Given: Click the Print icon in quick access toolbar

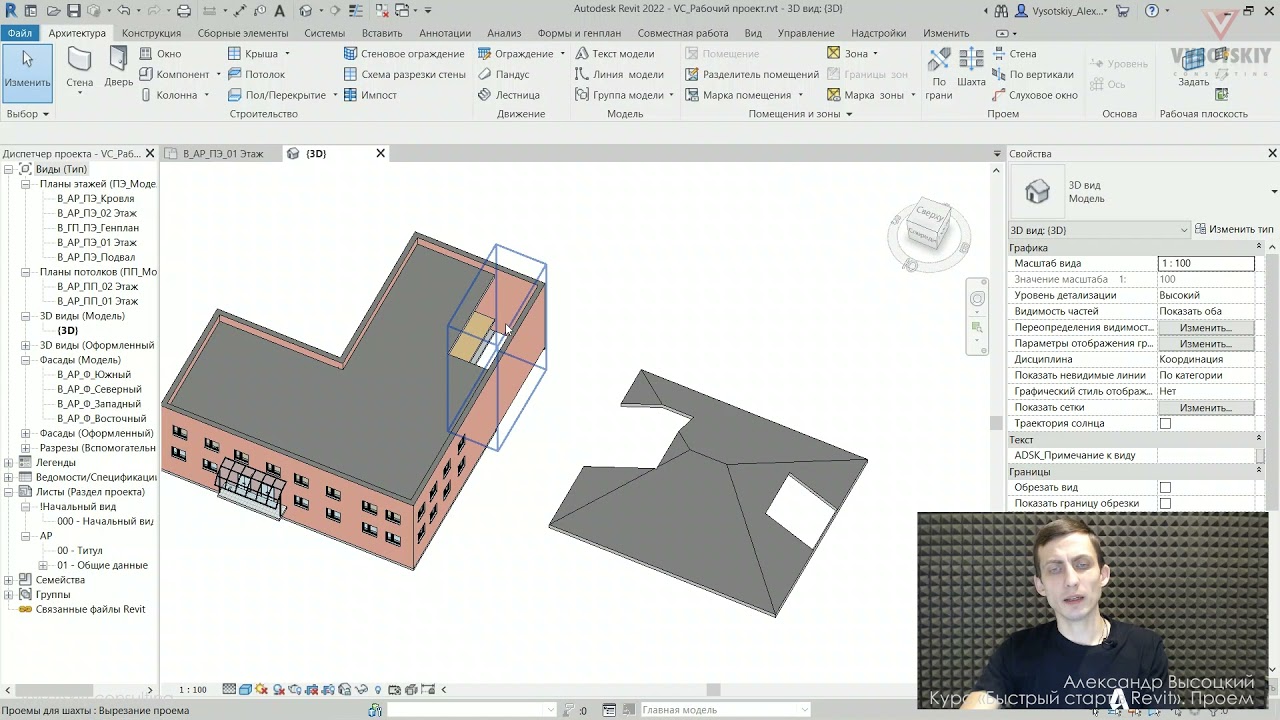Looking at the screenshot, I should [183, 10].
